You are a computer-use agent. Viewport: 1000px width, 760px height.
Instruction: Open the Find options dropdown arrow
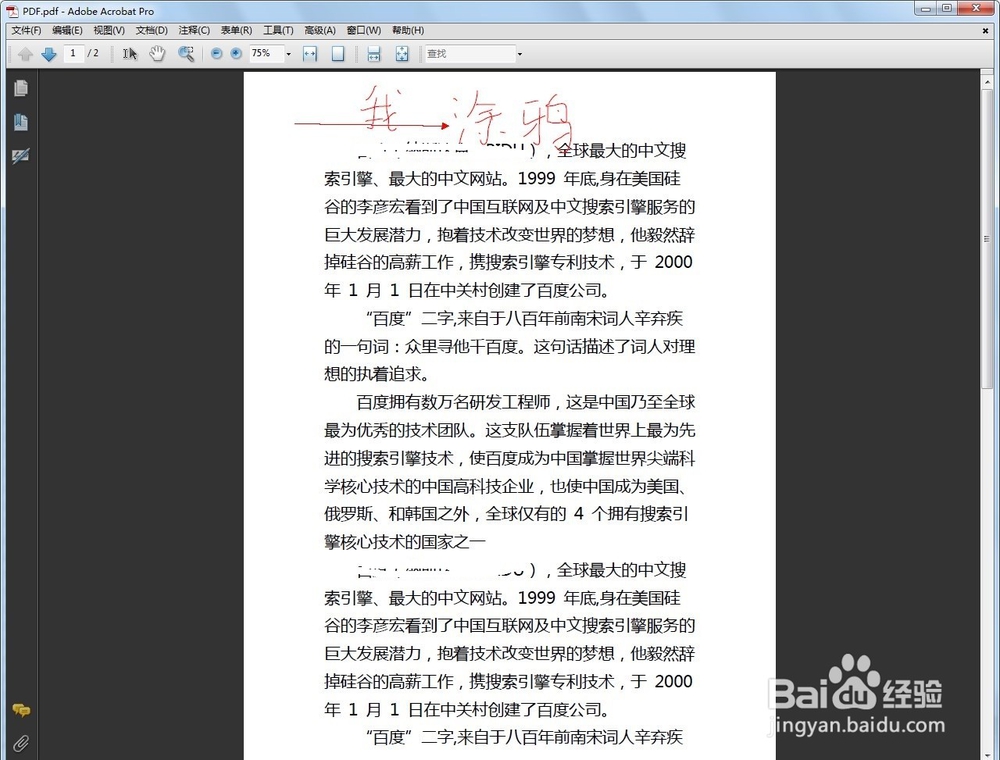tap(520, 54)
